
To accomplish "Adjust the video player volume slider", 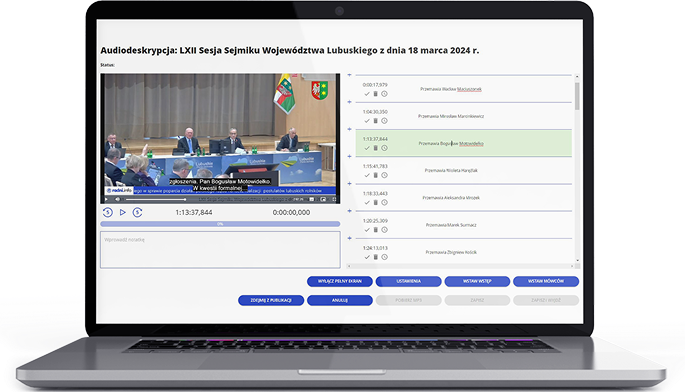I will click(x=155, y=200).
